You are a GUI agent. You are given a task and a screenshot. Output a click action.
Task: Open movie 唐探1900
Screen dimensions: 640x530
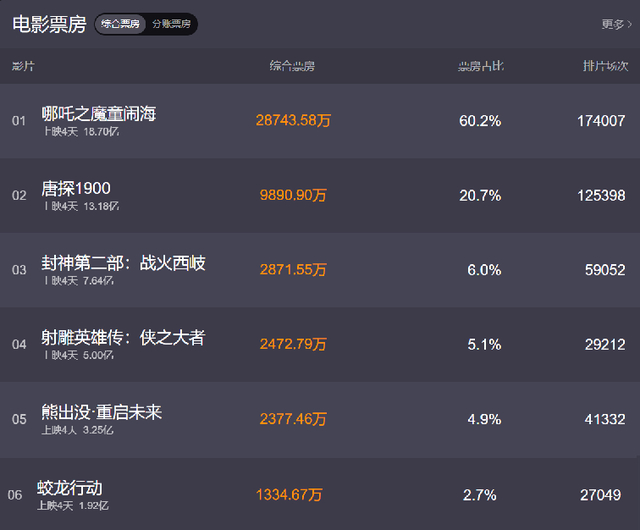point(76,188)
